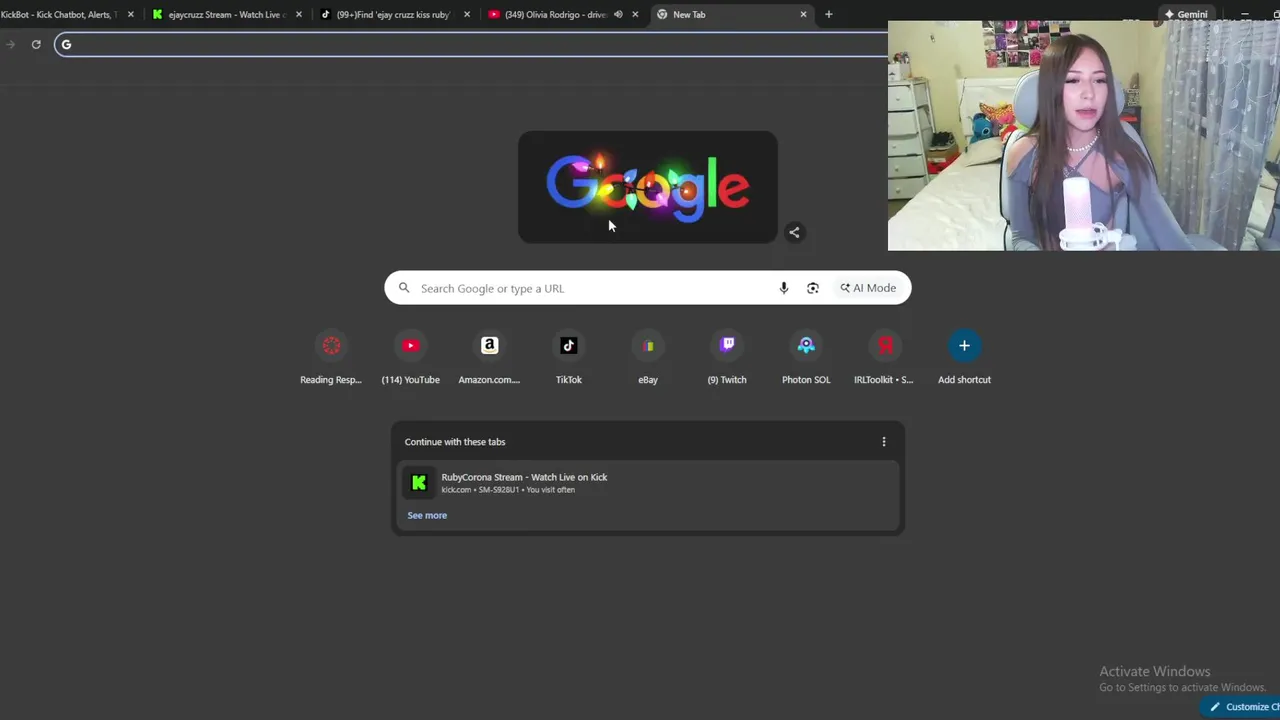Open the eBay shortcut
Image resolution: width=1280 pixels, height=720 pixels.
point(648,357)
